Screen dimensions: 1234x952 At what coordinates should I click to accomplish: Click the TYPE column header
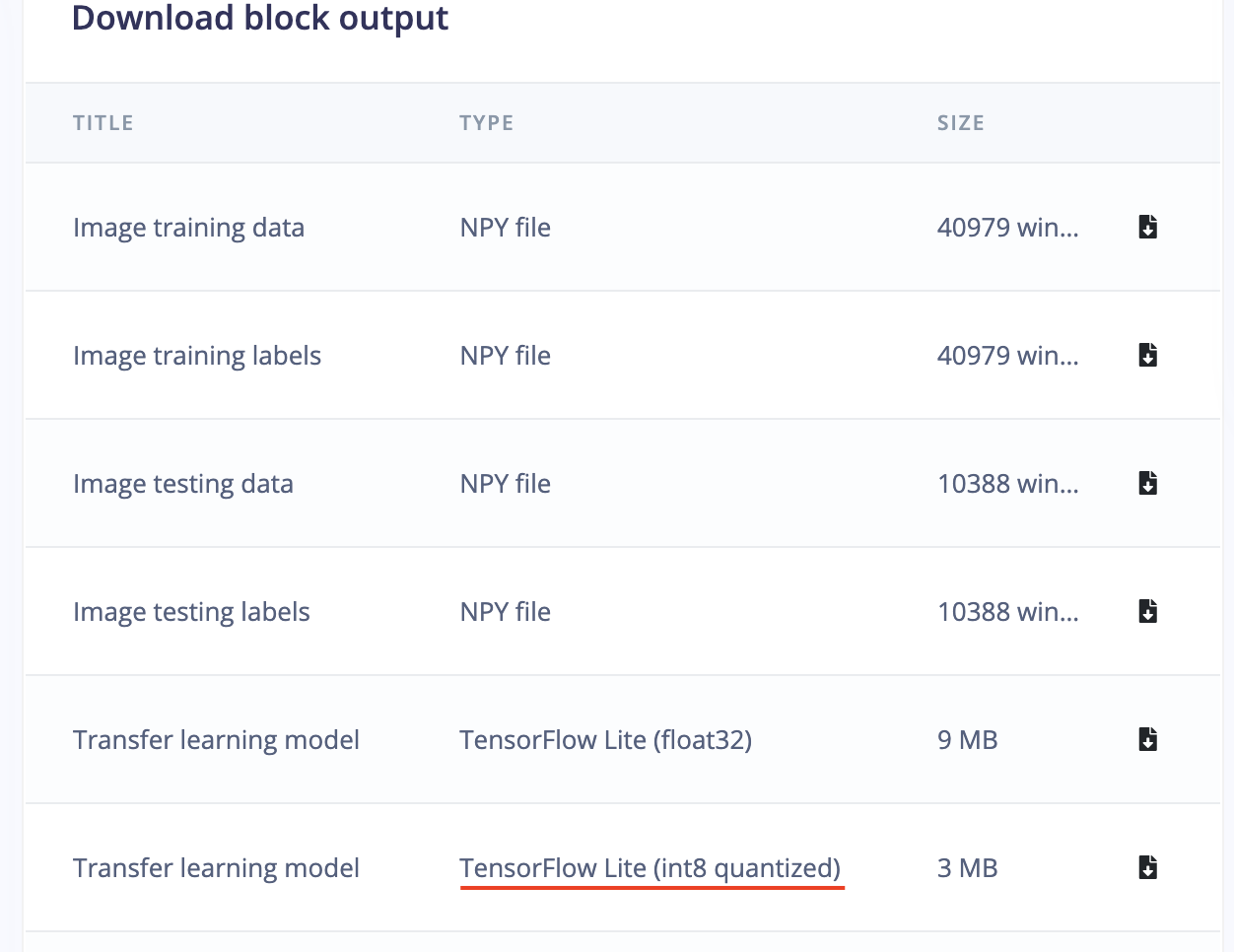(x=487, y=123)
